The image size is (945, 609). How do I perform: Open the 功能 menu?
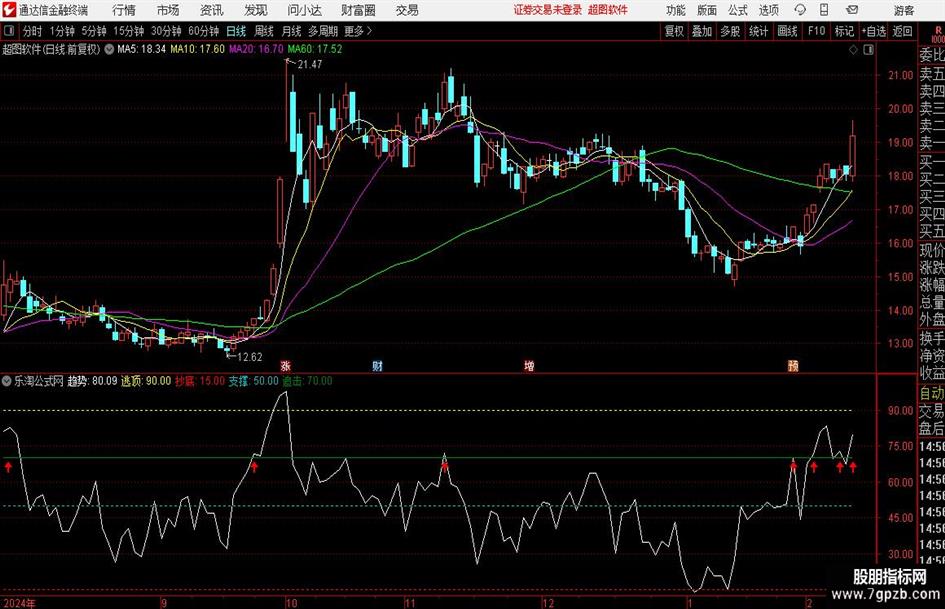(676, 10)
